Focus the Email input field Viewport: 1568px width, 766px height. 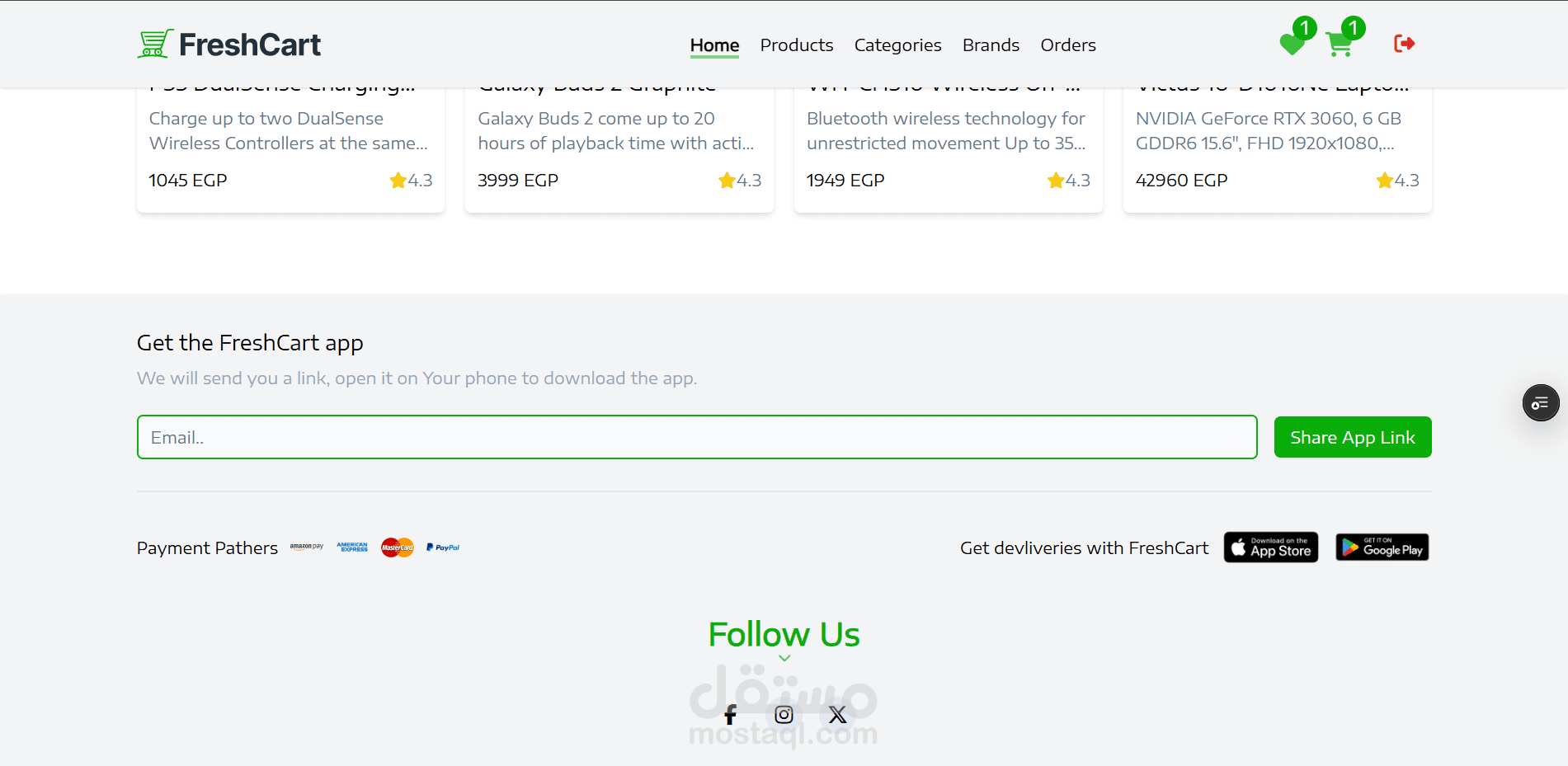coord(697,437)
